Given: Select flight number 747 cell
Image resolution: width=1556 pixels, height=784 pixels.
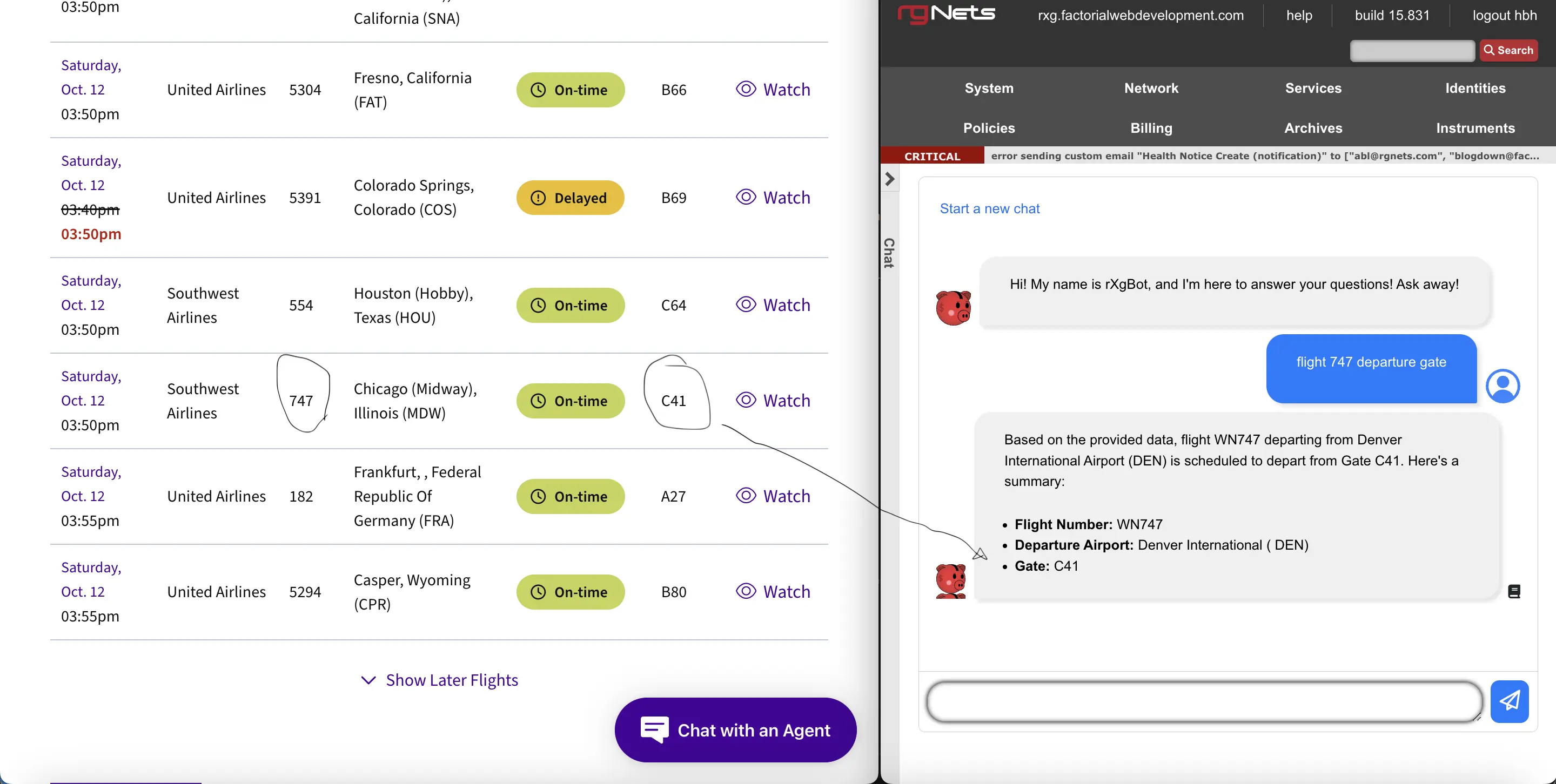Looking at the screenshot, I should [301, 401].
